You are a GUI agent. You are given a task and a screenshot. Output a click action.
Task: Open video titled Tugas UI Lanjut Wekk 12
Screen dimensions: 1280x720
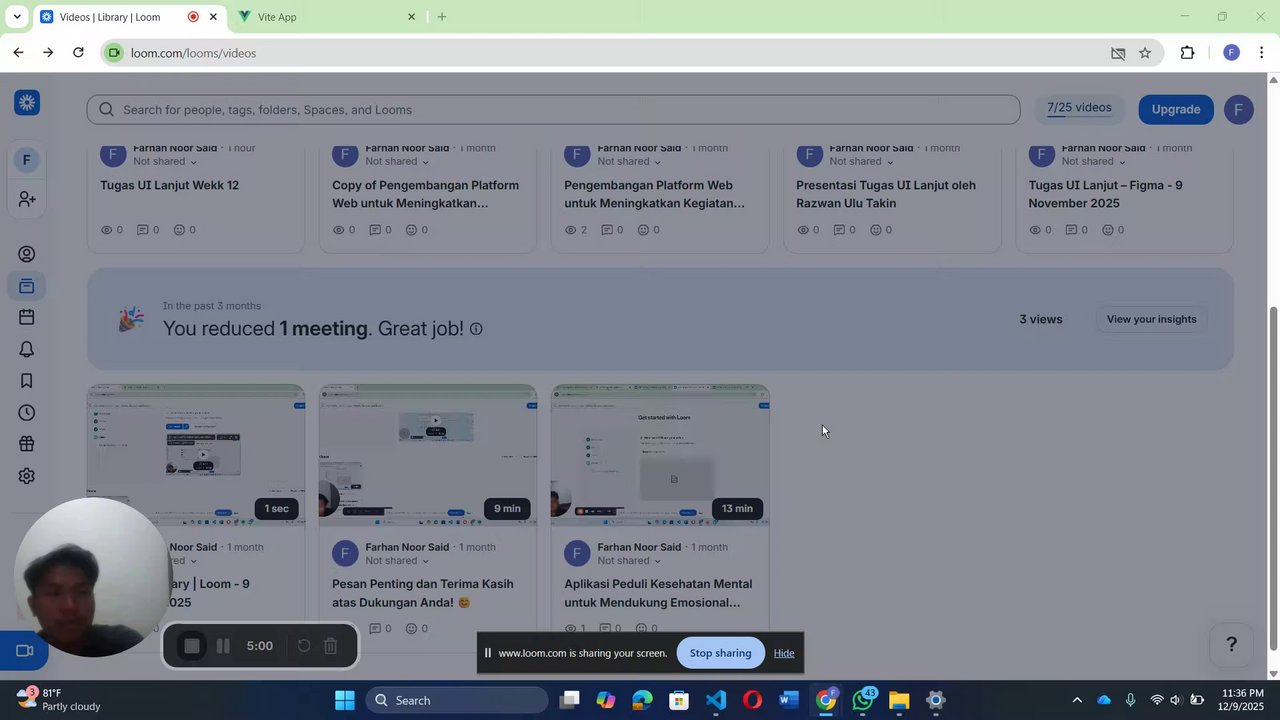pos(169,185)
